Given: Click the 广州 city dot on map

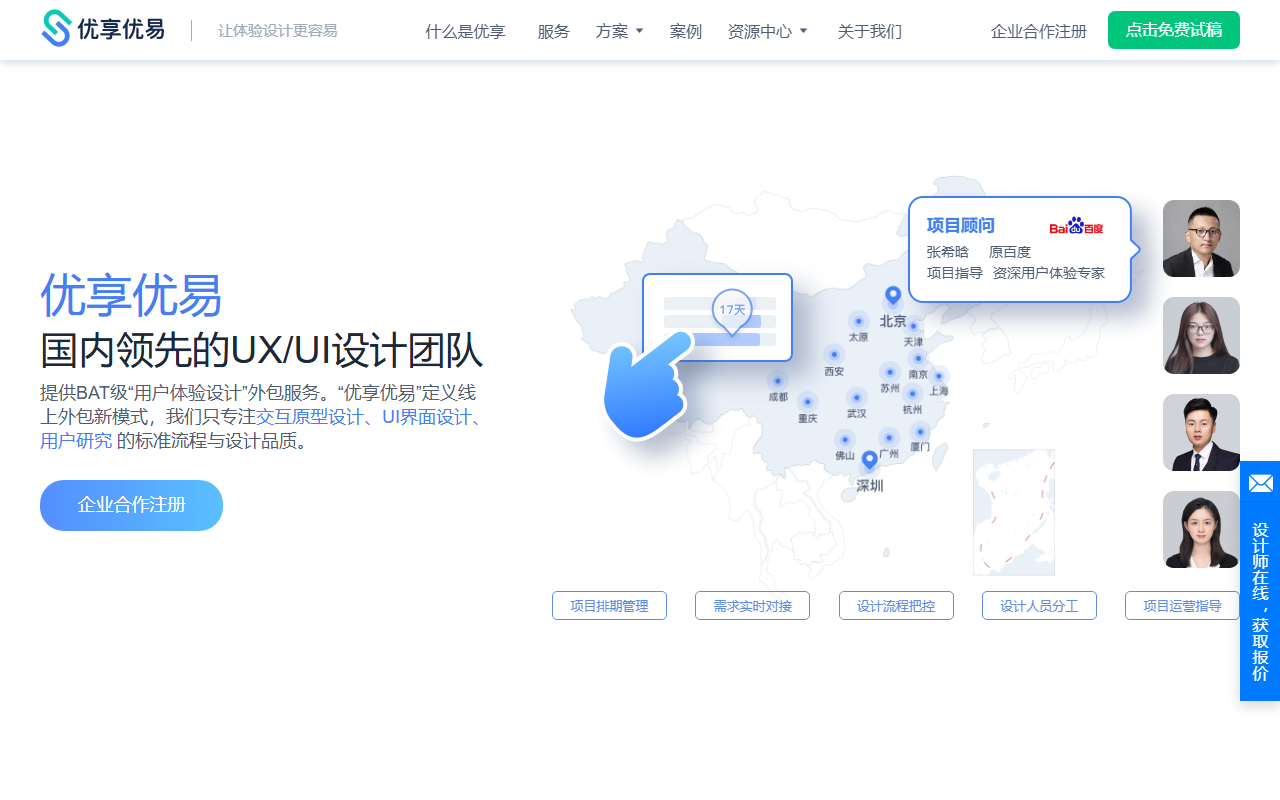Looking at the screenshot, I should point(889,437).
